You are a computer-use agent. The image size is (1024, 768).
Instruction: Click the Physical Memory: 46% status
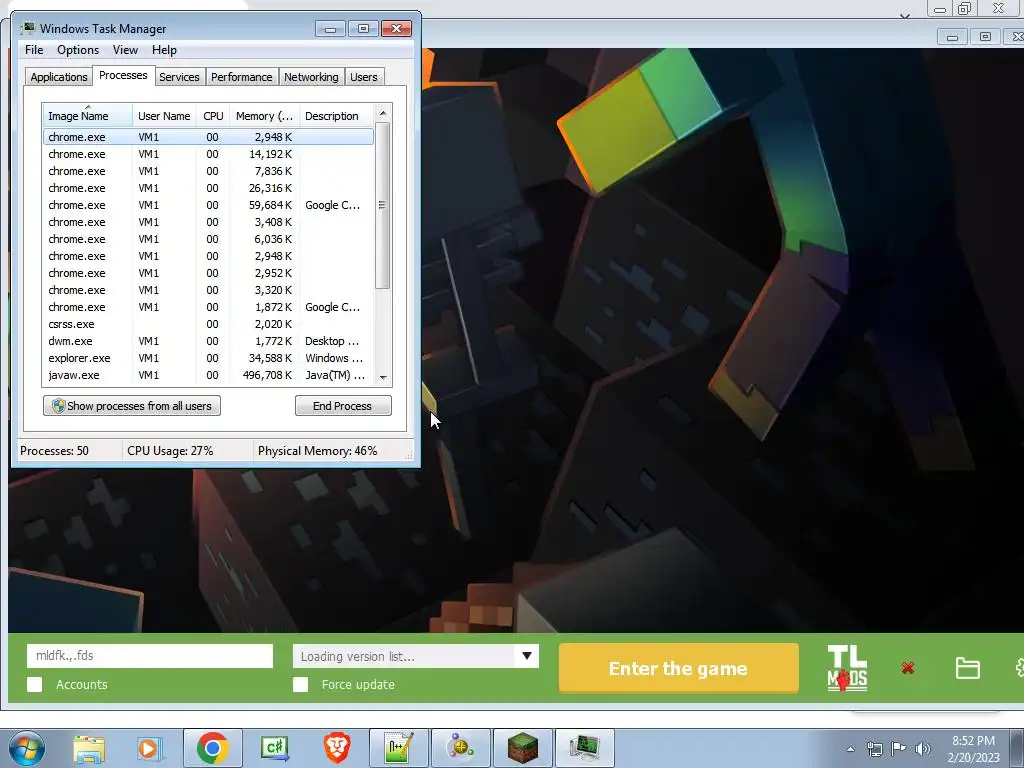pos(317,451)
